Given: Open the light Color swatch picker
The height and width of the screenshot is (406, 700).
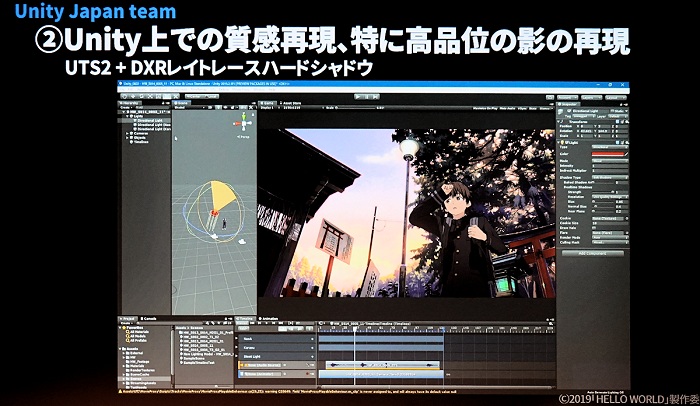Looking at the screenshot, I should tap(608, 154).
